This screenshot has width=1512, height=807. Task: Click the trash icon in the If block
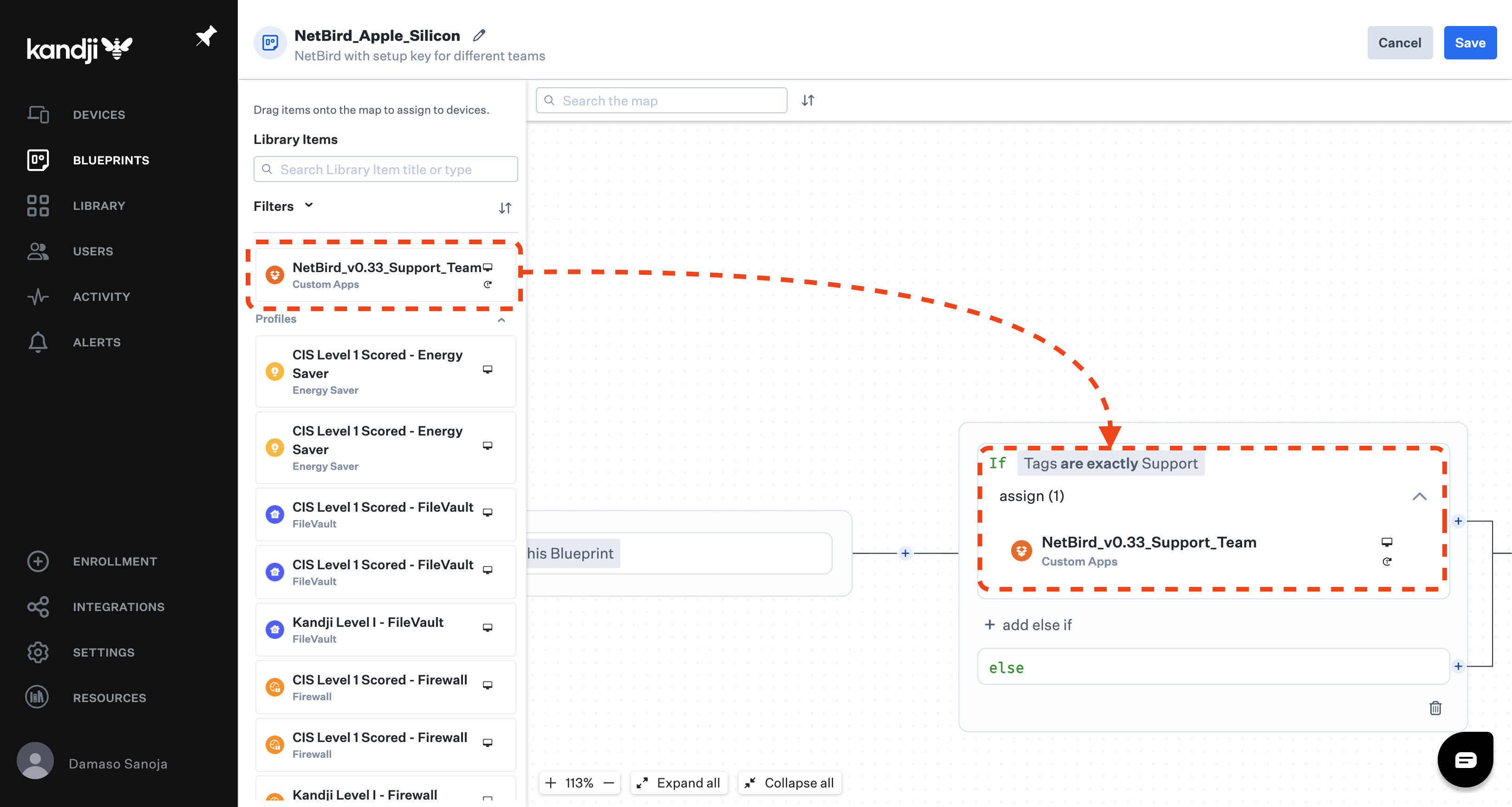(1436, 709)
